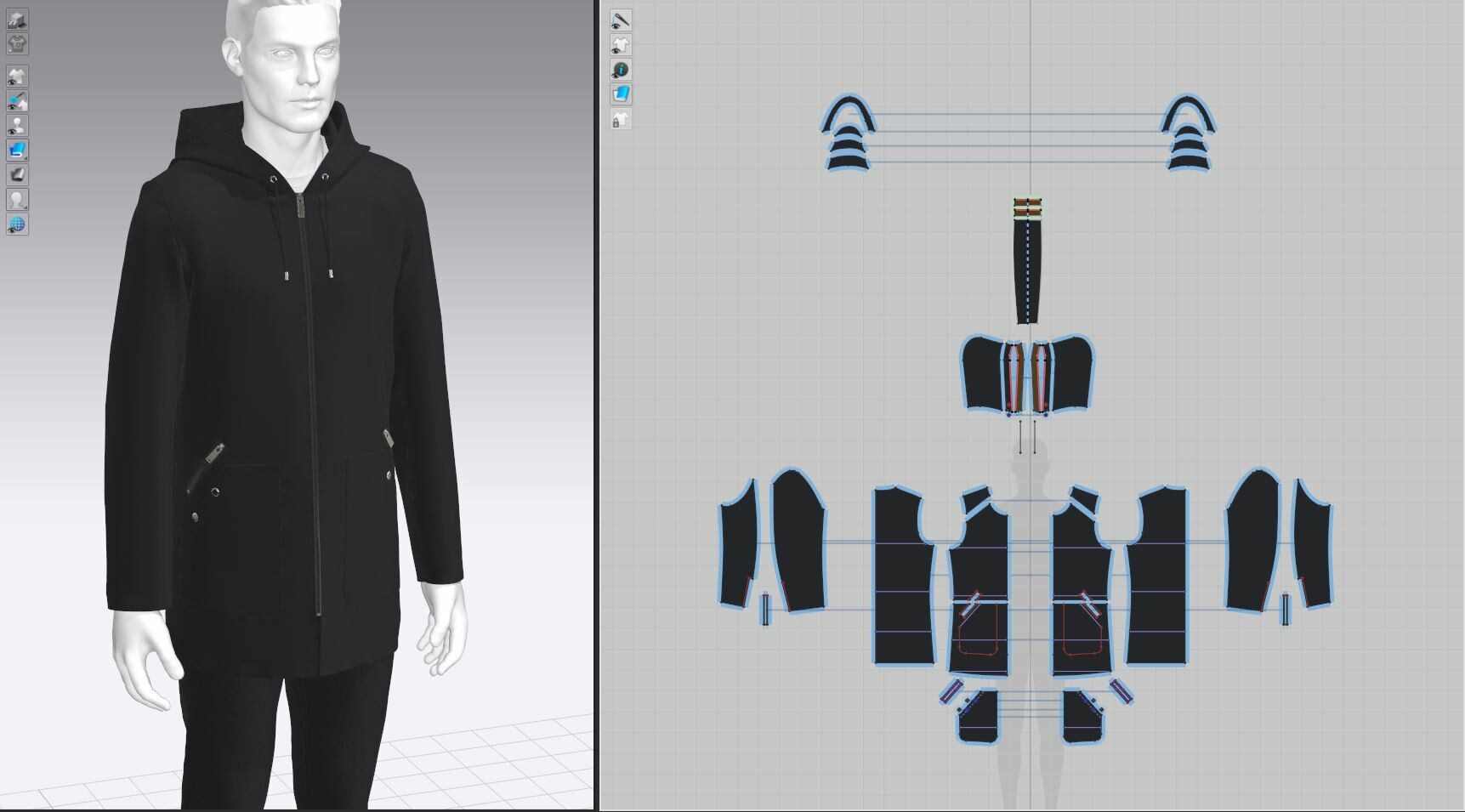The height and width of the screenshot is (812, 1465).
Task: Toggle pin visibility in the 3D toolbar
Action: 17,100
